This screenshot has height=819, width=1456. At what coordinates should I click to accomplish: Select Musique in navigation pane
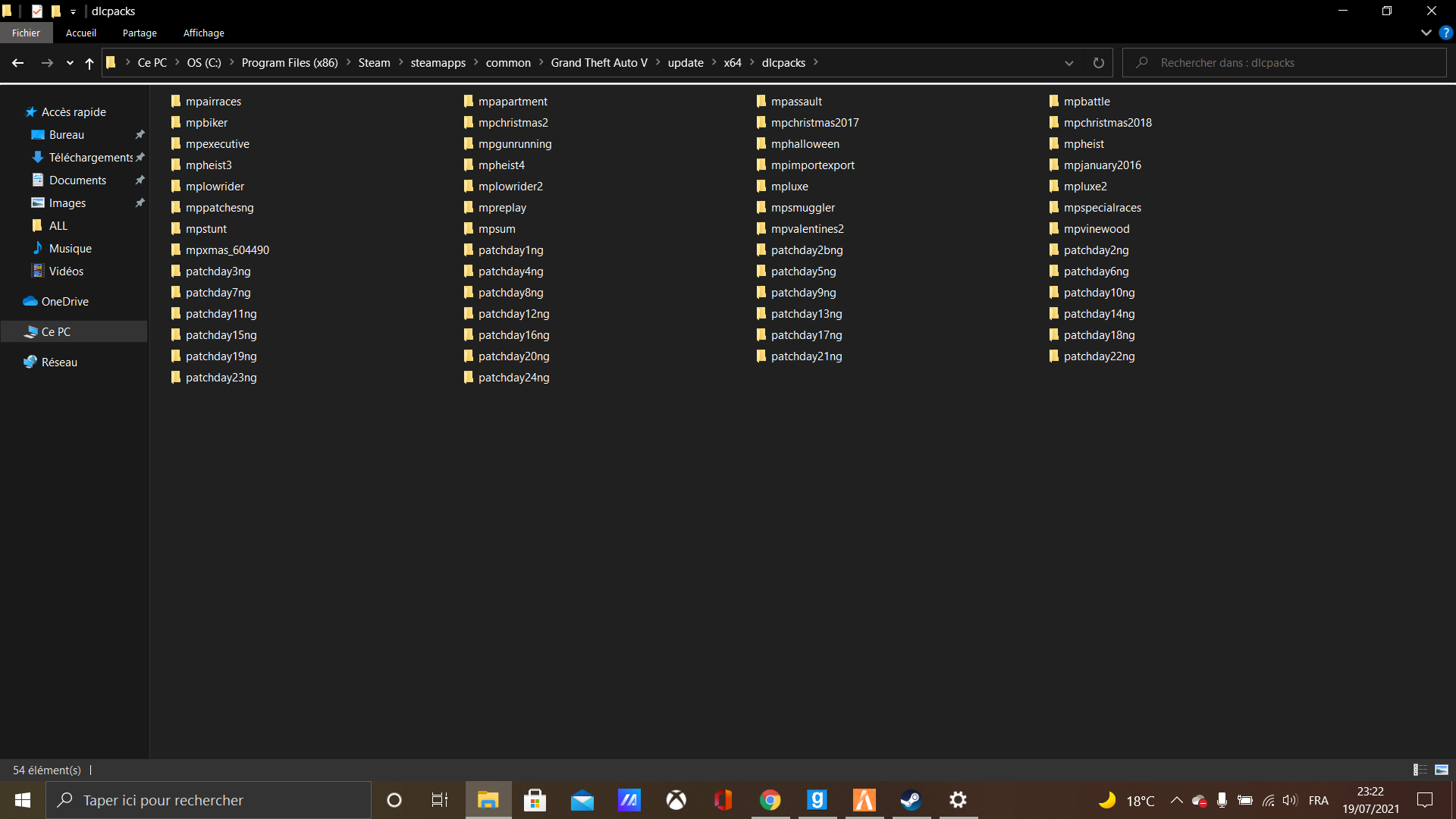tap(70, 249)
